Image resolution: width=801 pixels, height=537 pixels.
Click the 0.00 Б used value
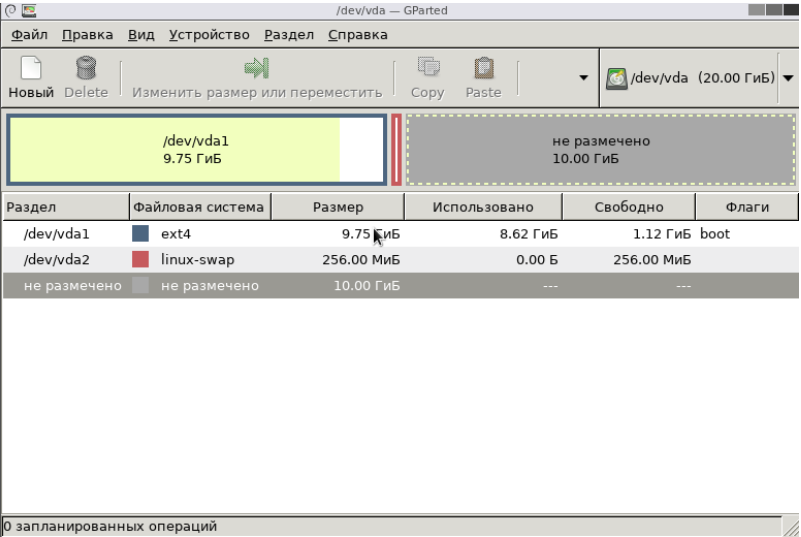537,260
